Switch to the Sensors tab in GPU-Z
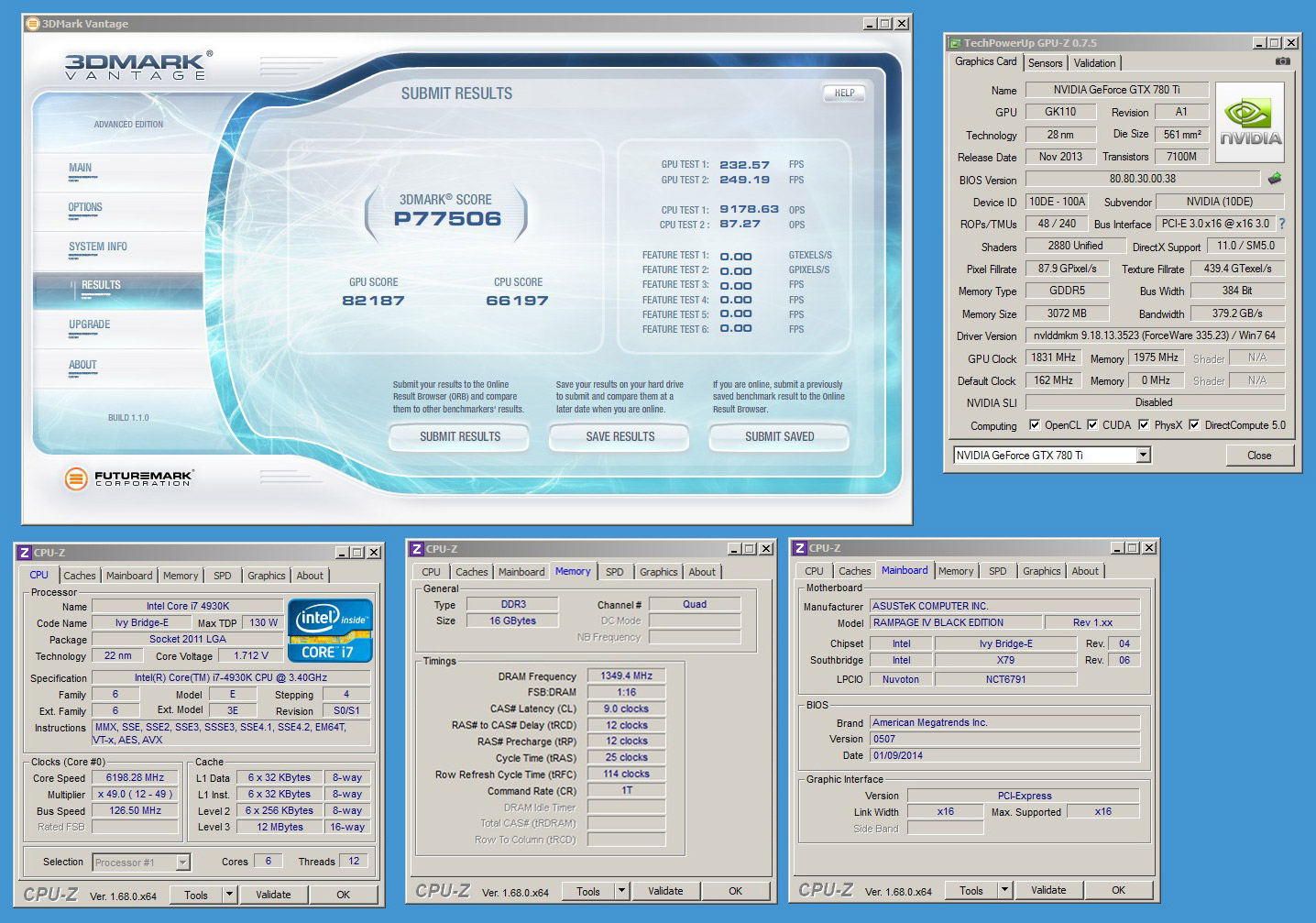Viewport: 1316px width, 923px height. (x=1045, y=63)
